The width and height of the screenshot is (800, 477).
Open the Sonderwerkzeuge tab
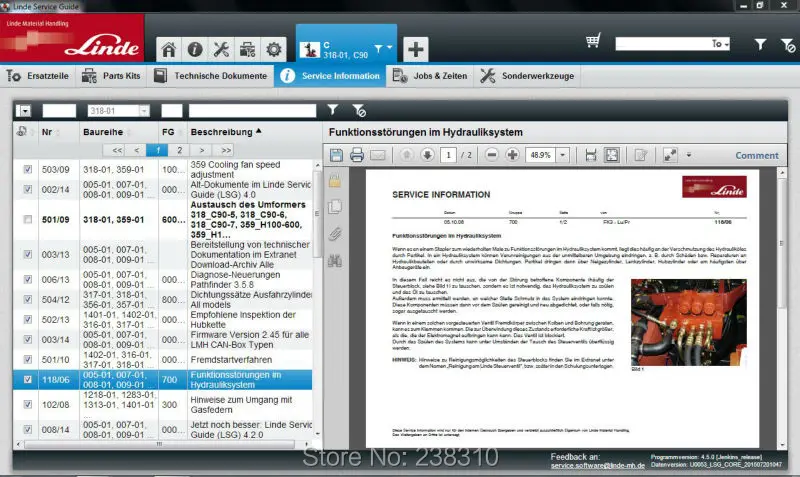528,76
